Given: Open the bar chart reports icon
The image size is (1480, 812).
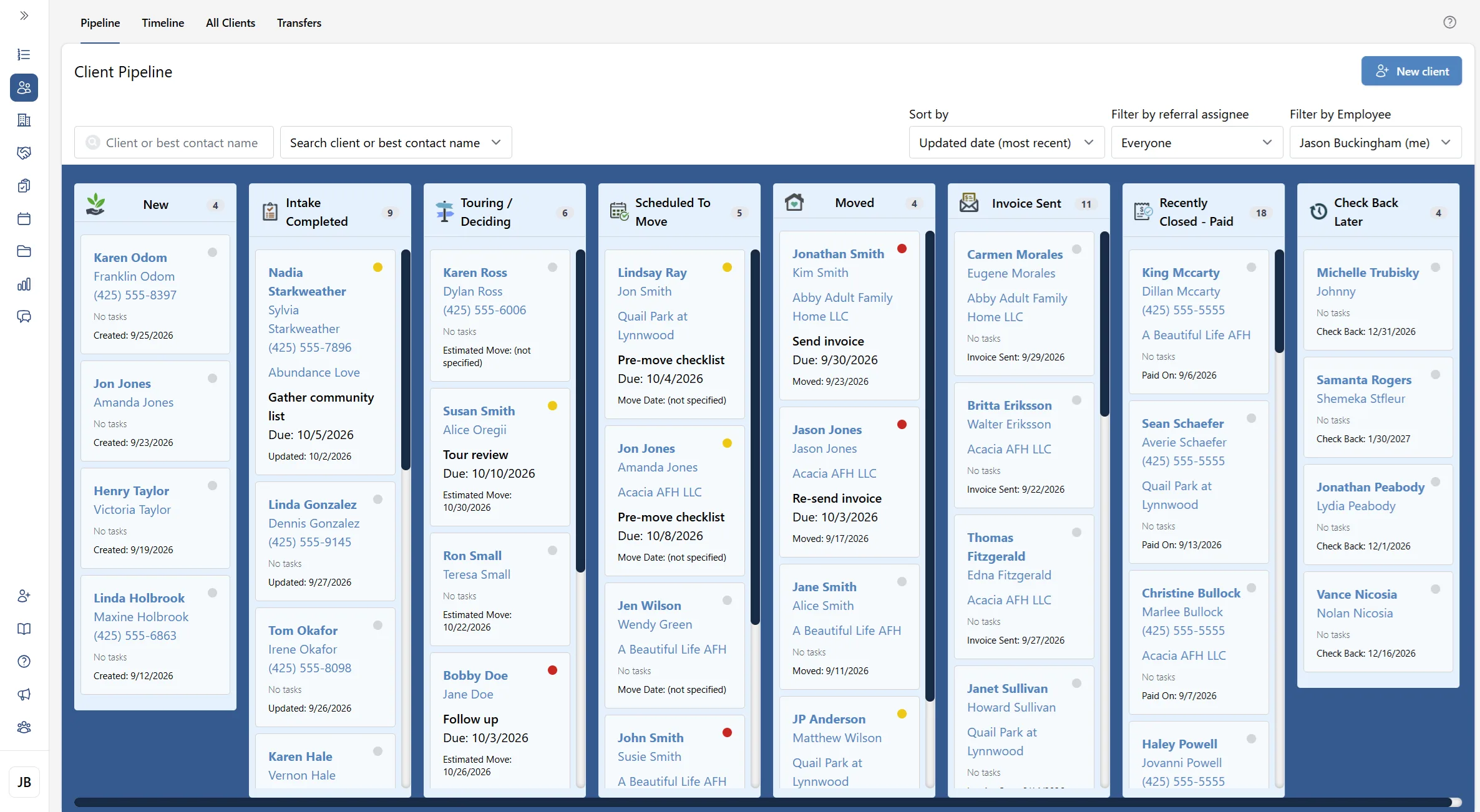Looking at the screenshot, I should [x=24, y=284].
